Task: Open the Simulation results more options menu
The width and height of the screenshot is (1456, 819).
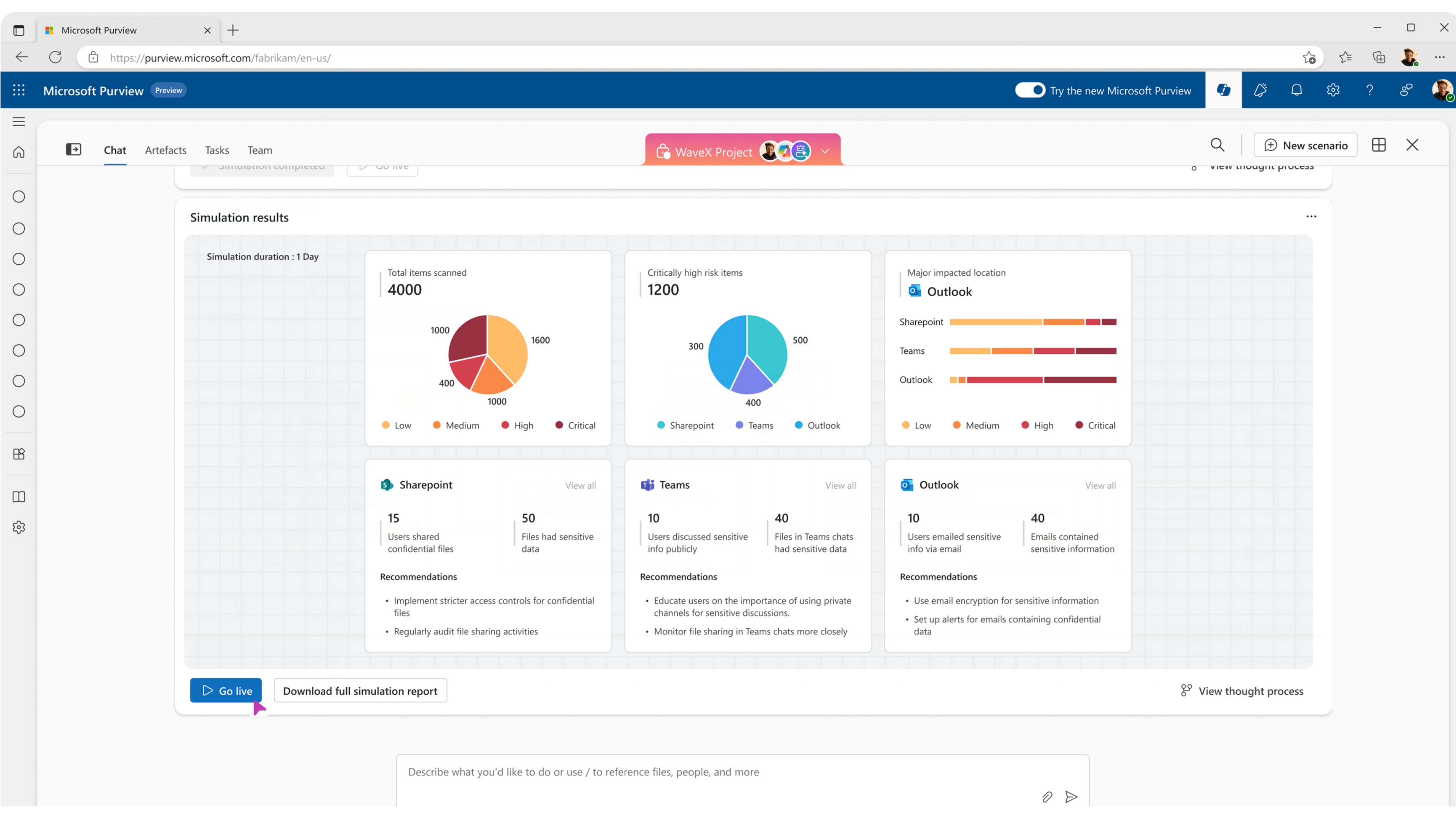Action: pos(1311,217)
